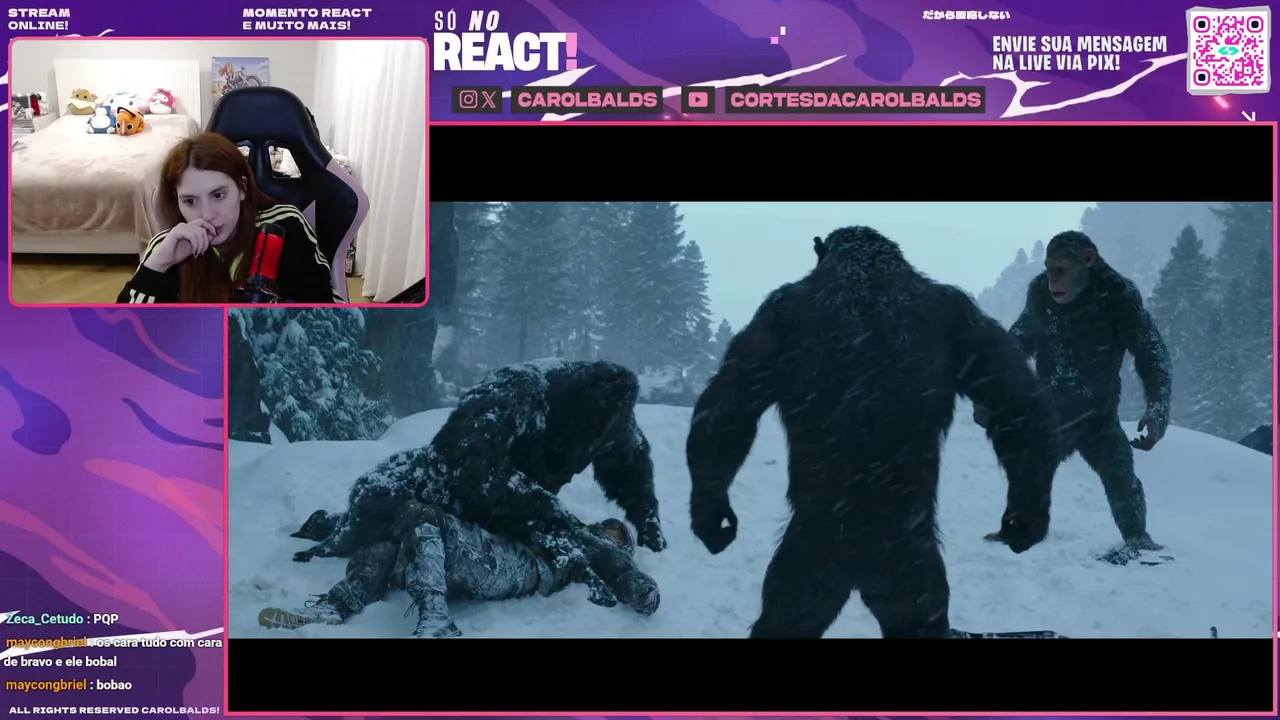The image size is (1280, 720).
Task: Click 'MOMENTO REACT E MUITO MAIS!' label
Action: click(307, 19)
